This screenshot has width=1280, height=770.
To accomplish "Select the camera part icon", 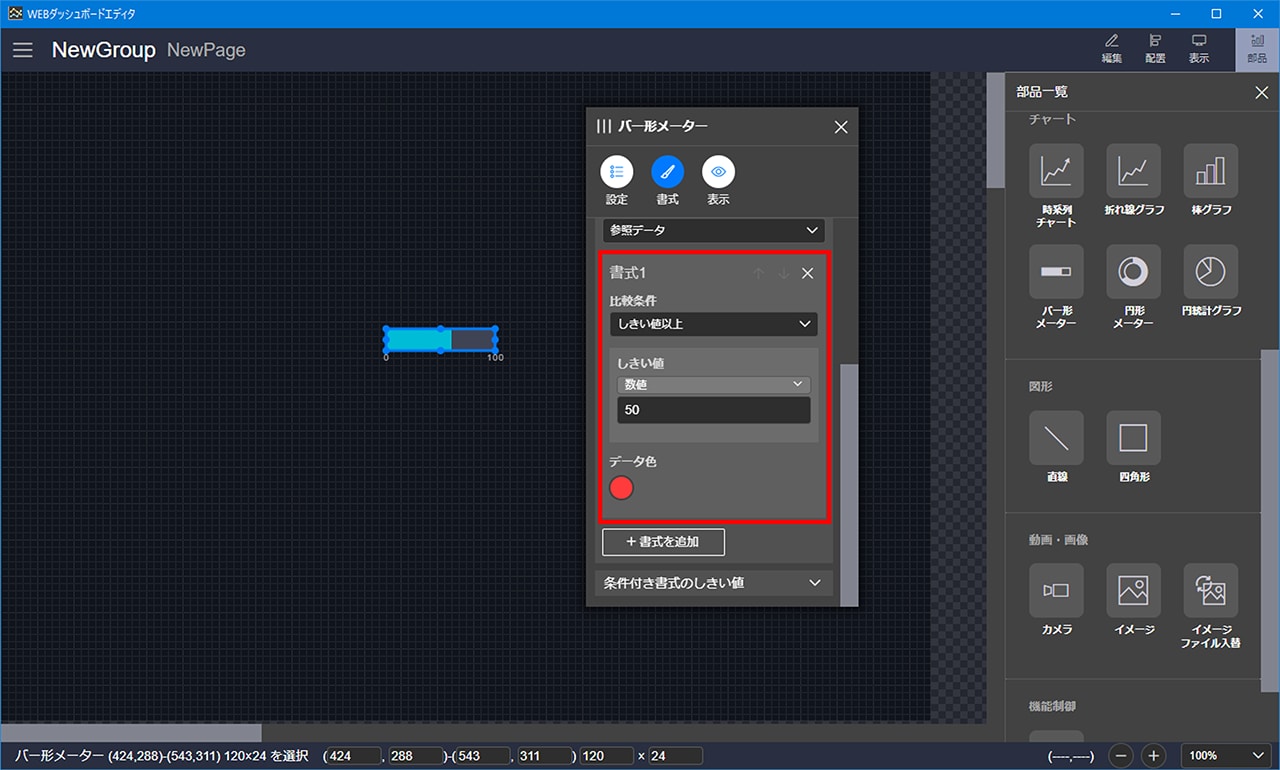I will coord(1056,590).
